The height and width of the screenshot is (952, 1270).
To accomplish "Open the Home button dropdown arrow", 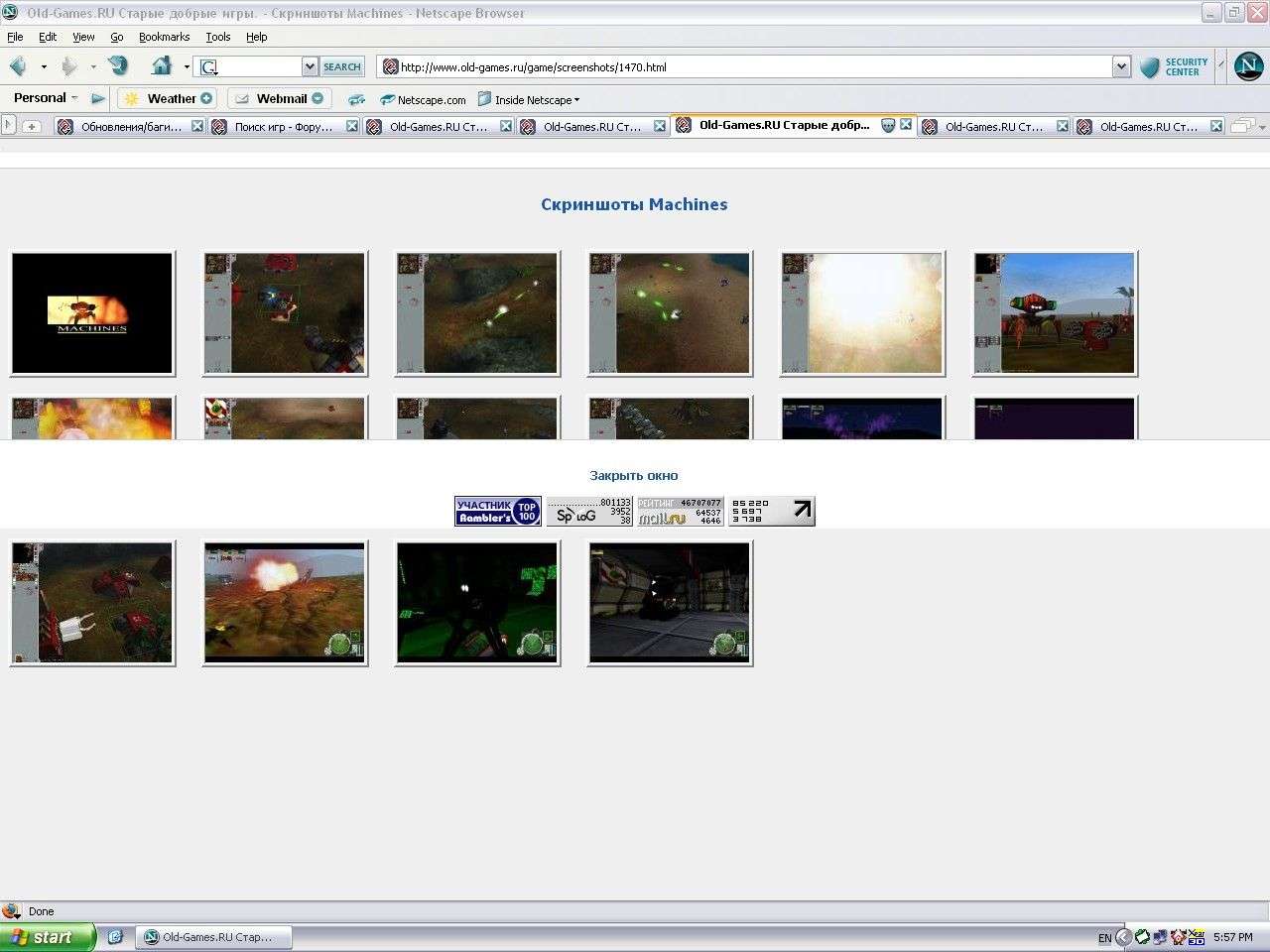I will click(187, 67).
